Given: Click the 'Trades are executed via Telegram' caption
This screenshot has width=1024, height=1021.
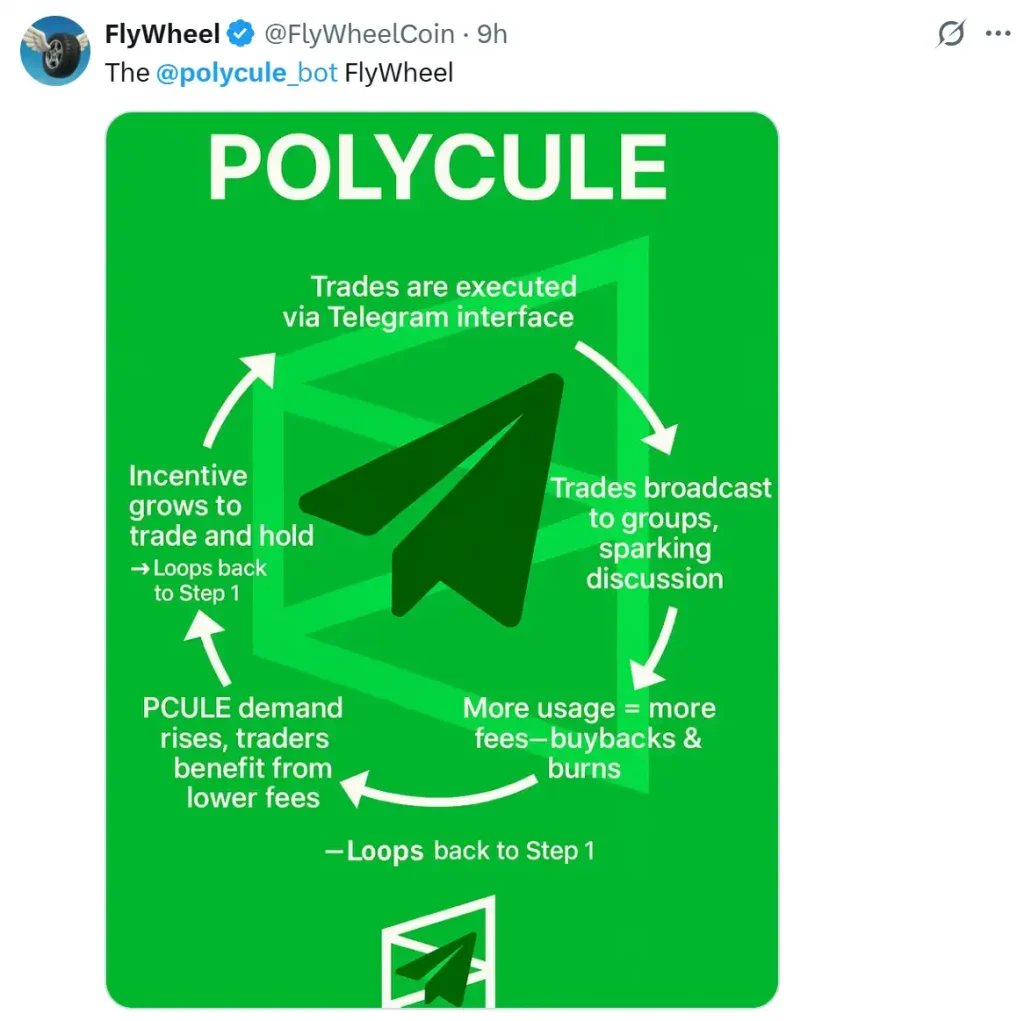Looking at the screenshot, I should click(444, 301).
